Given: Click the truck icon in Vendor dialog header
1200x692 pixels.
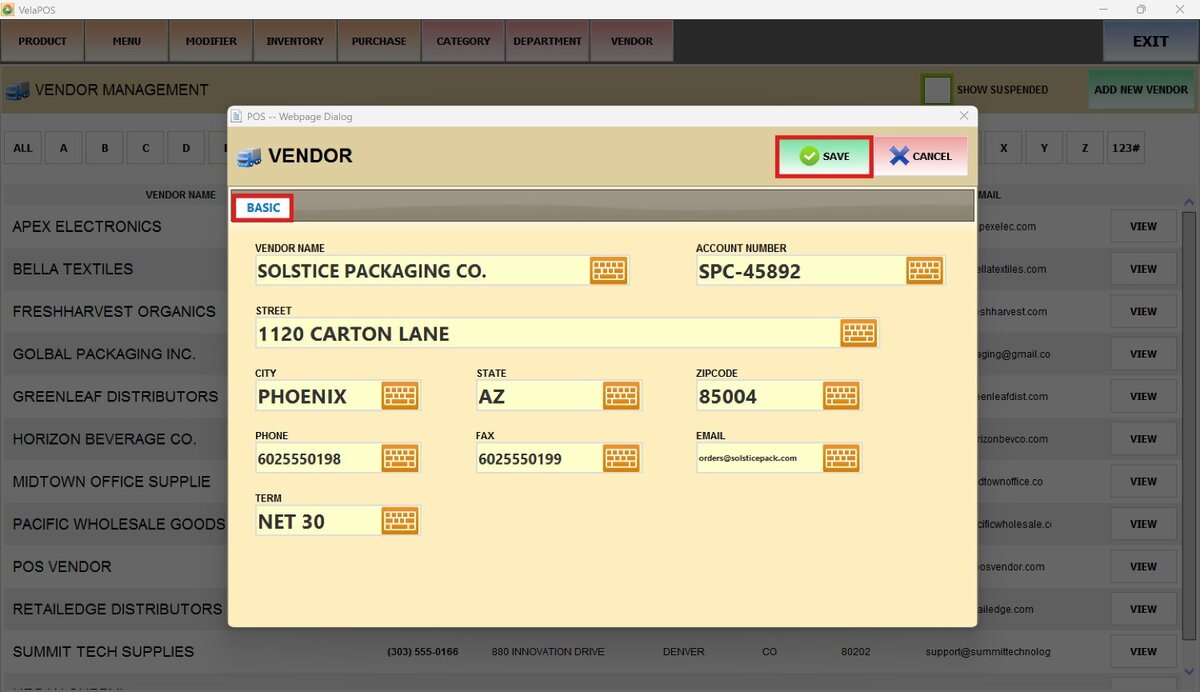Looking at the screenshot, I should pos(249,157).
